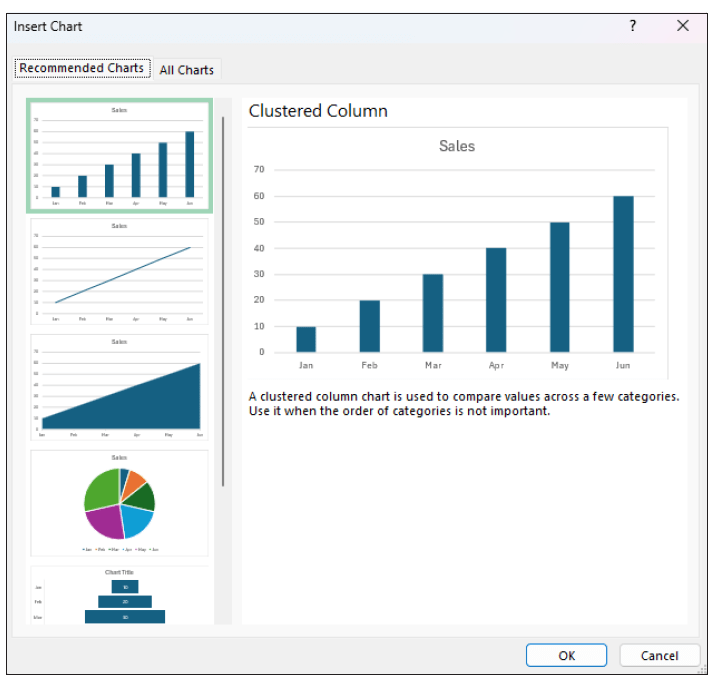The height and width of the screenshot is (696, 711).
Task: Click the Clustered Column heading text
Action: click(318, 111)
